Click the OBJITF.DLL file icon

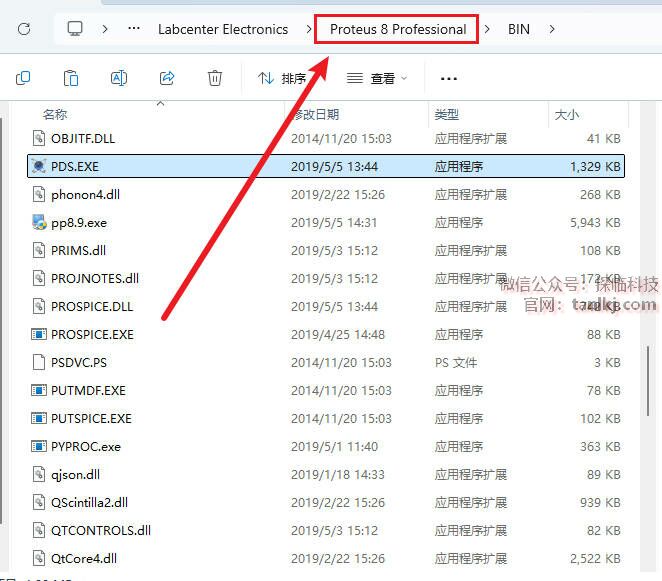(39, 138)
